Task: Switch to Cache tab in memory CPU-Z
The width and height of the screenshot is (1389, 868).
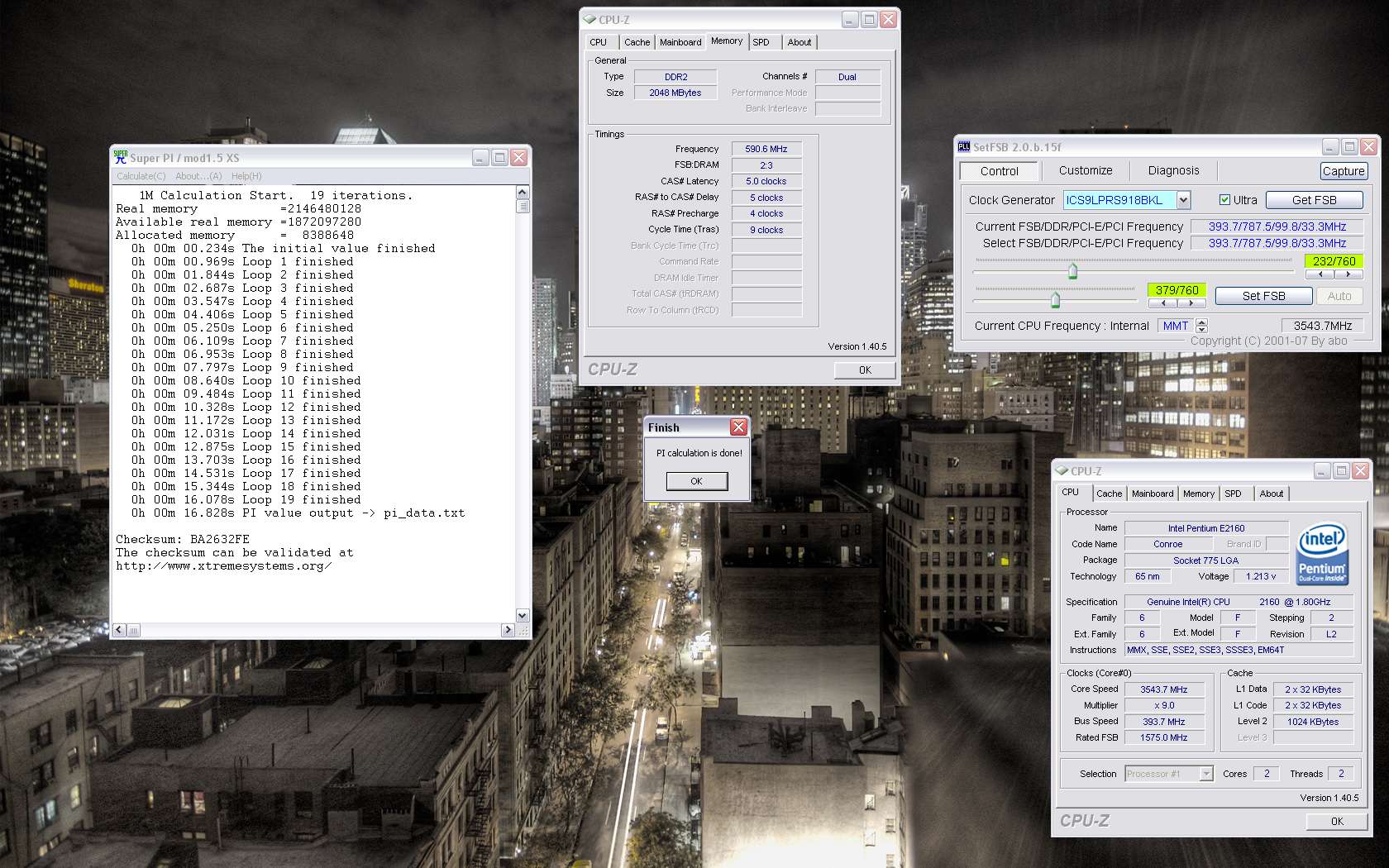Action: (637, 42)
